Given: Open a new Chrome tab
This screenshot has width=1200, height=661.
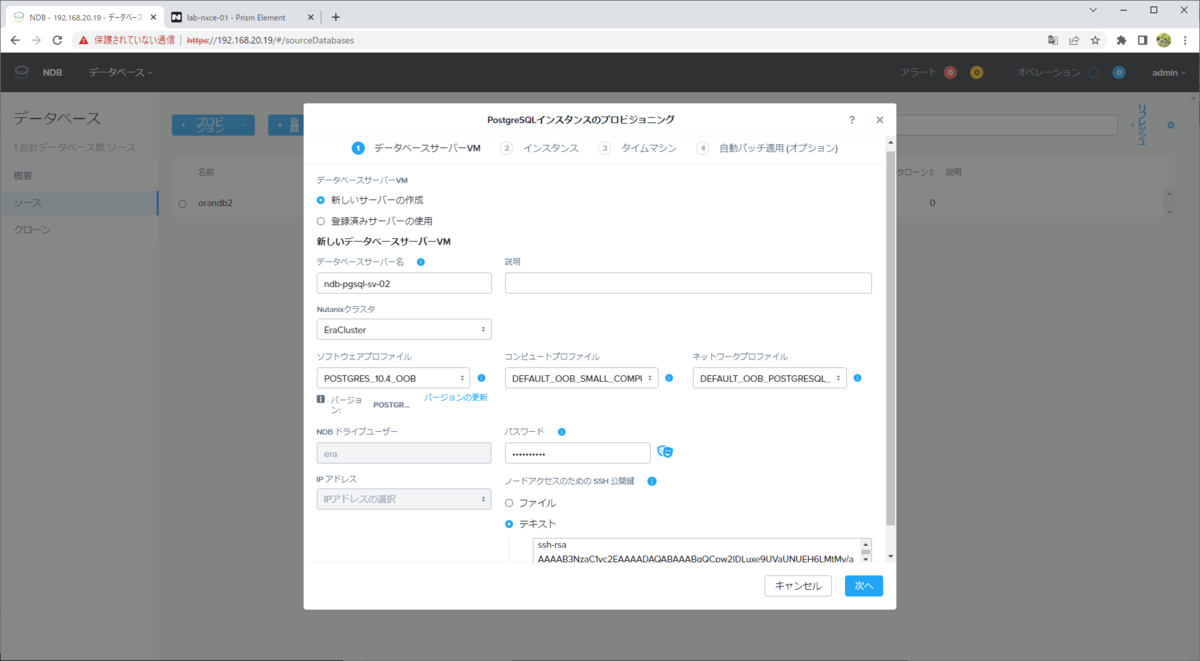Looking at the screenshot, I should click(x=336, y=17).
